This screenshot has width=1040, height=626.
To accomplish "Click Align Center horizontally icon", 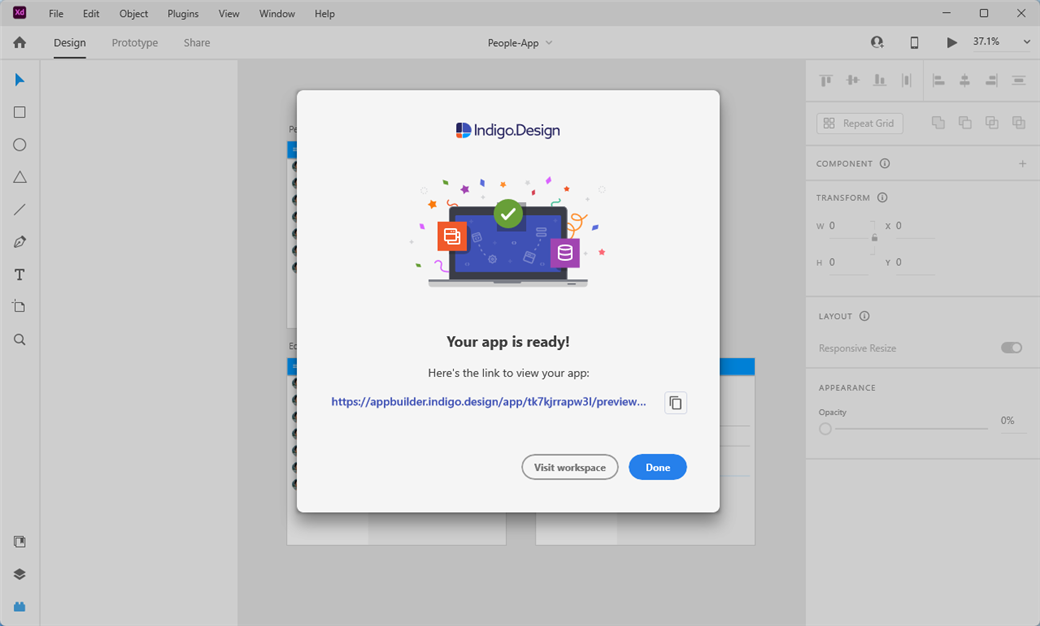I will pos(965,80).
